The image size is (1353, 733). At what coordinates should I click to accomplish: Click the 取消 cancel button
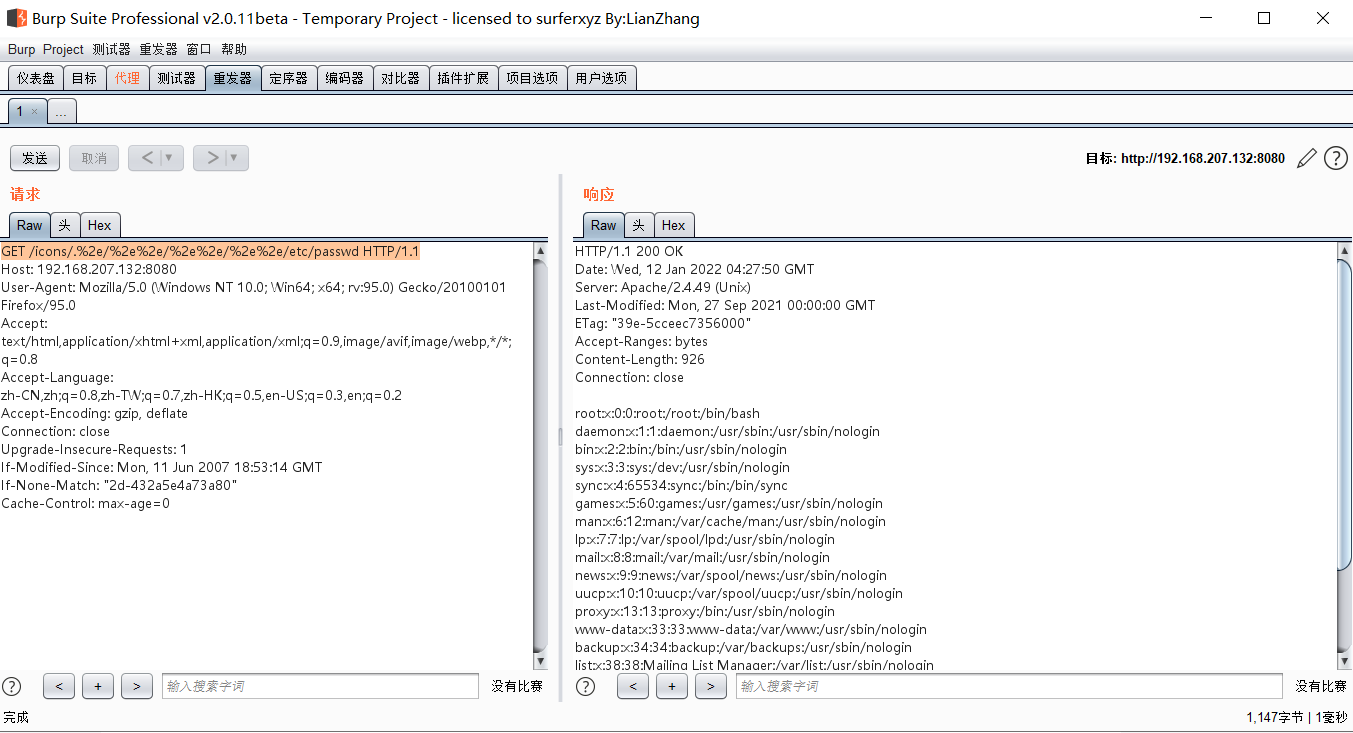click(94, 158)
